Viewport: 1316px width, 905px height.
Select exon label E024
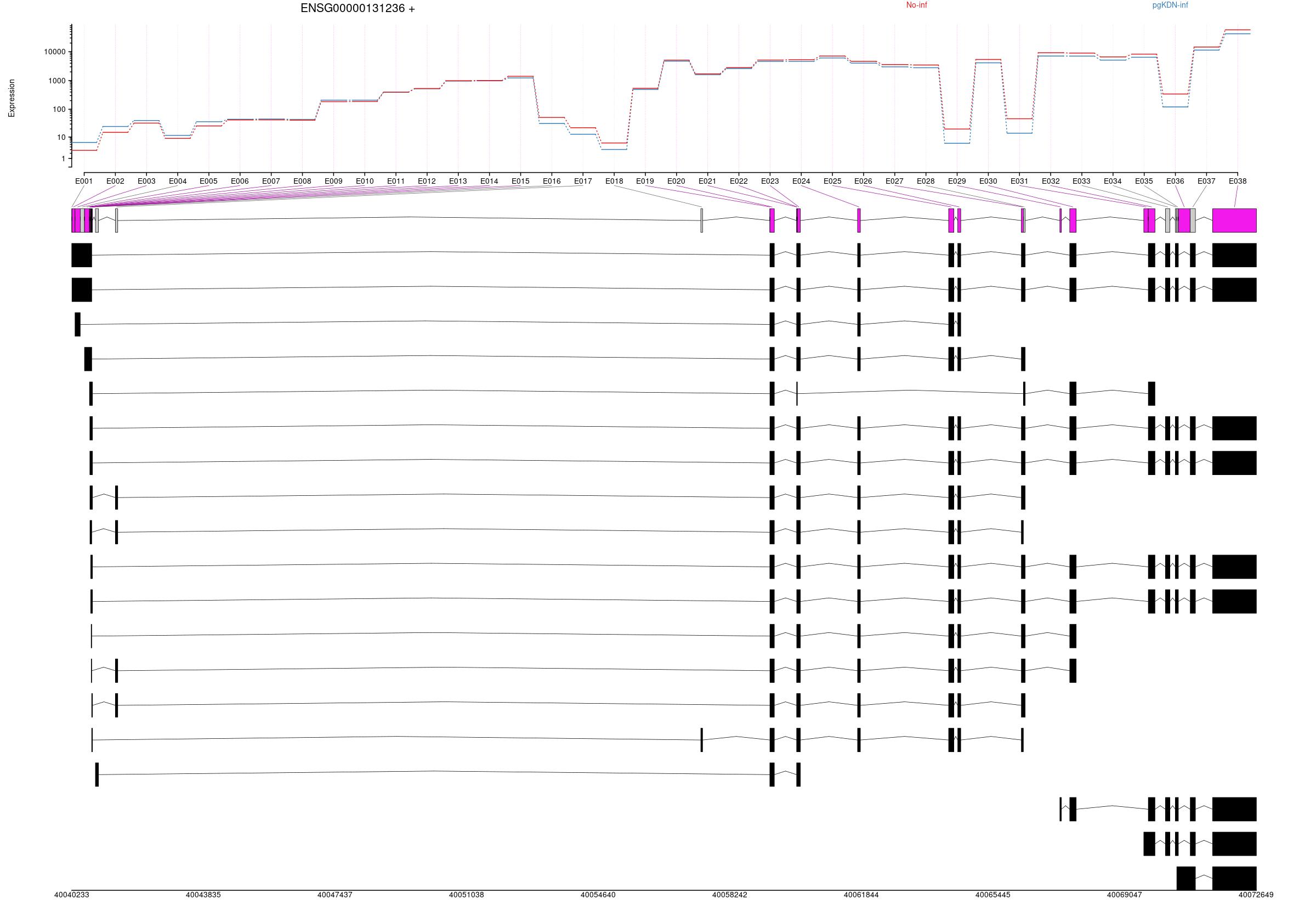801,182
